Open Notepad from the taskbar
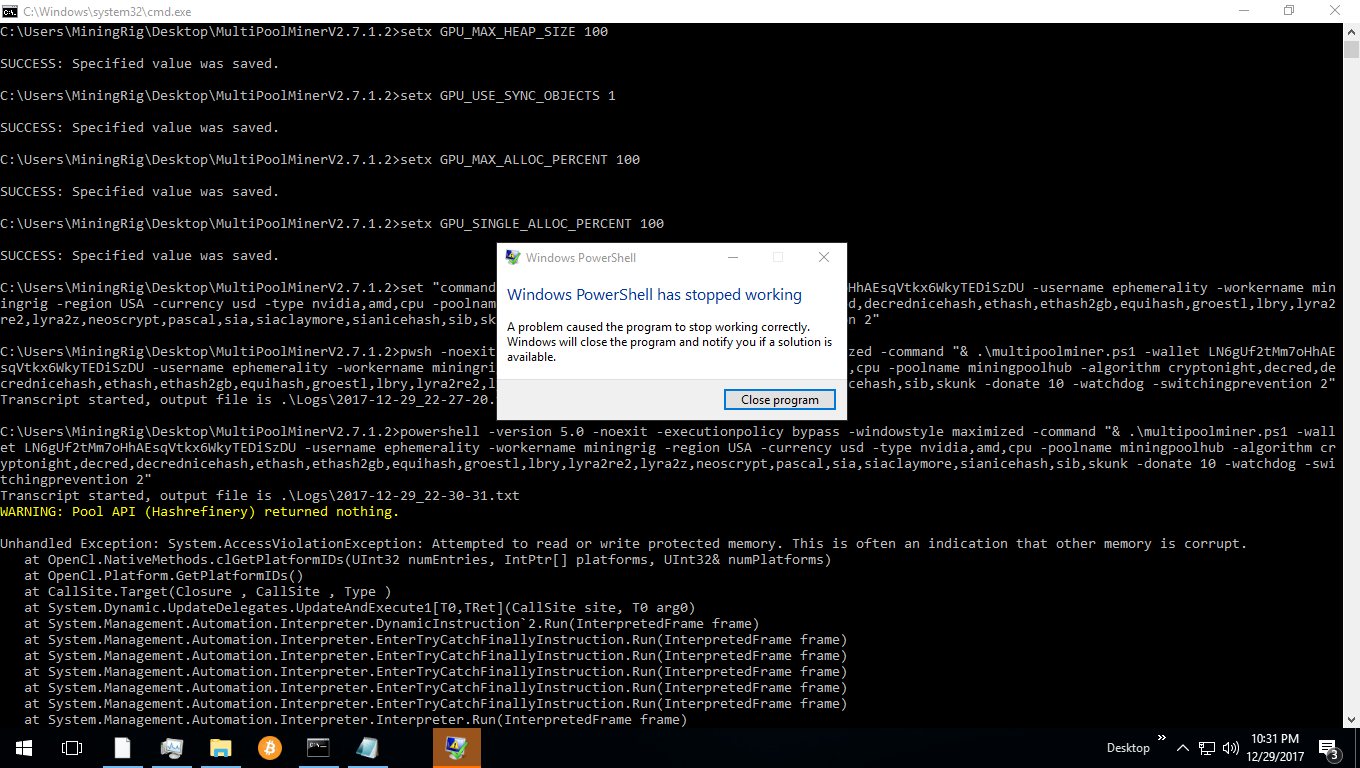1360x768 pixels. coord(367,747)
